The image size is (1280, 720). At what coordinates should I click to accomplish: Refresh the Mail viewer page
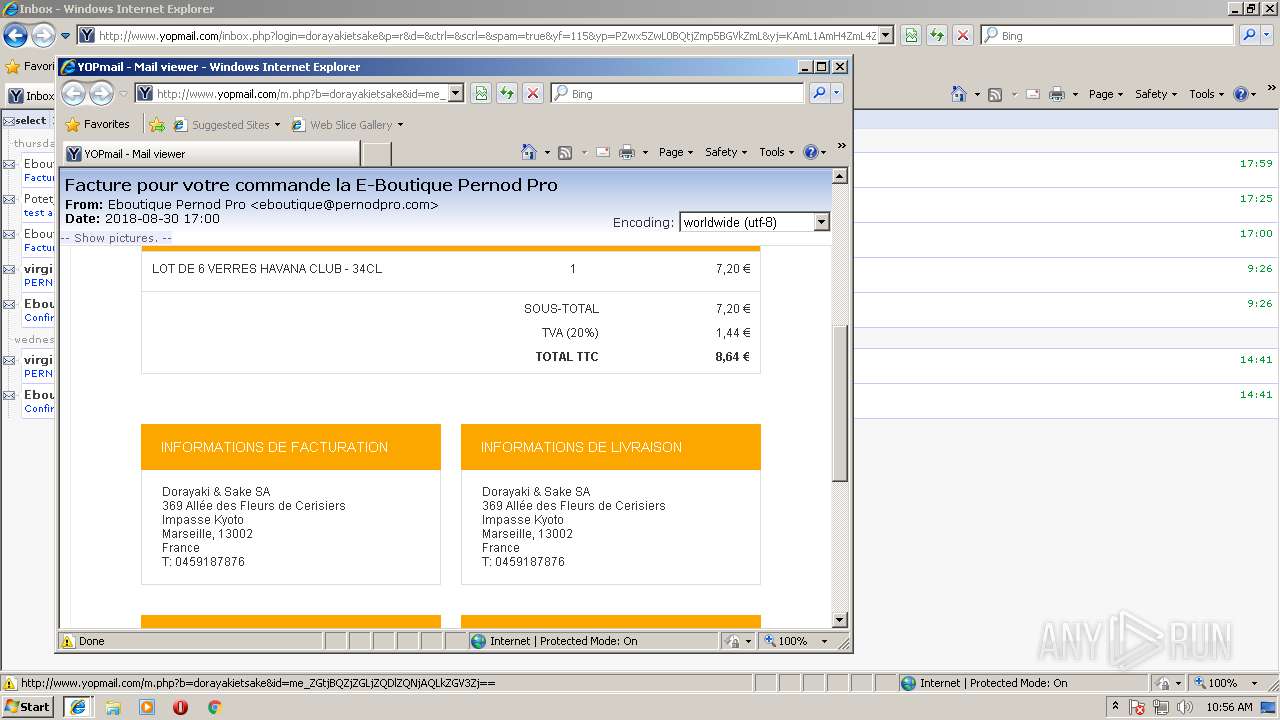pos(507,93)
